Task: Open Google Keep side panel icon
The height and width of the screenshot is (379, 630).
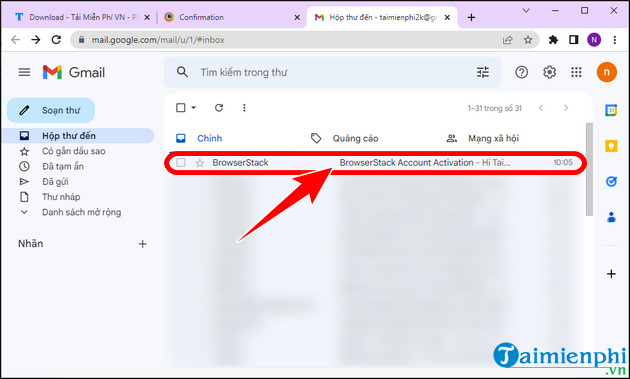Action: click(611, 145)
